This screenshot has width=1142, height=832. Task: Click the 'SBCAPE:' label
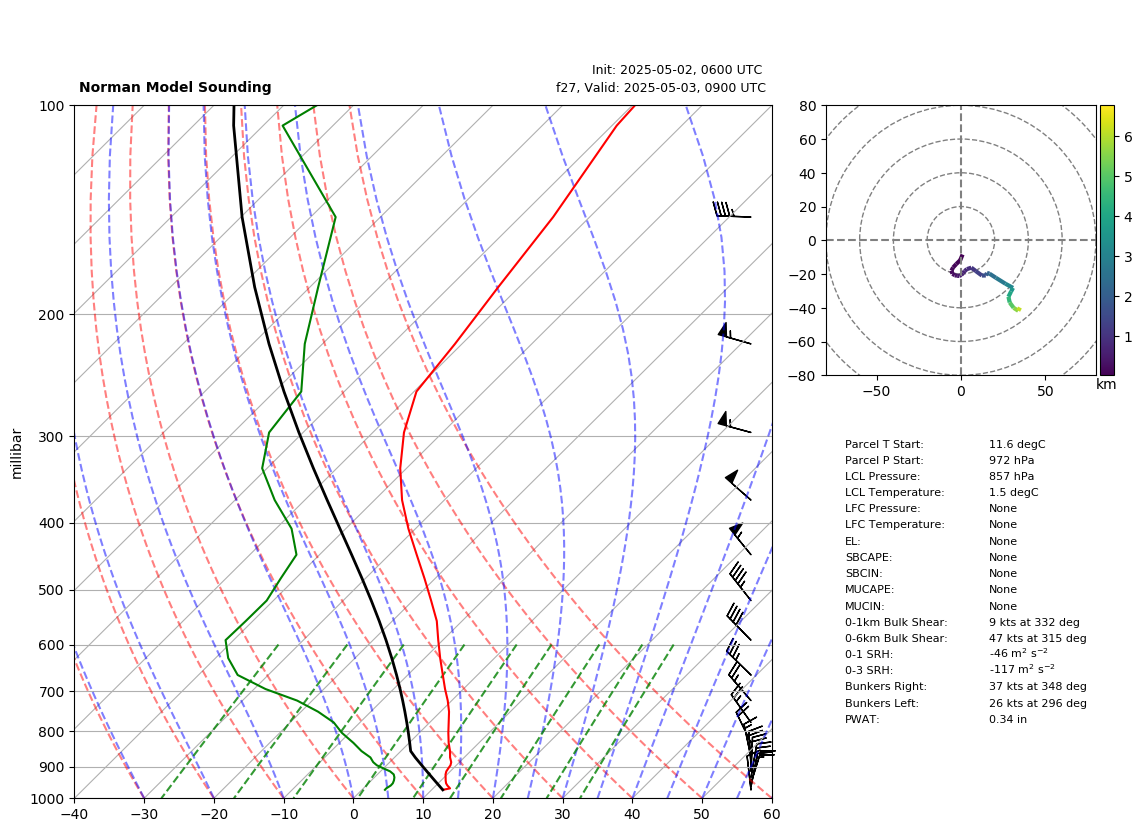[x=868, y=557]
